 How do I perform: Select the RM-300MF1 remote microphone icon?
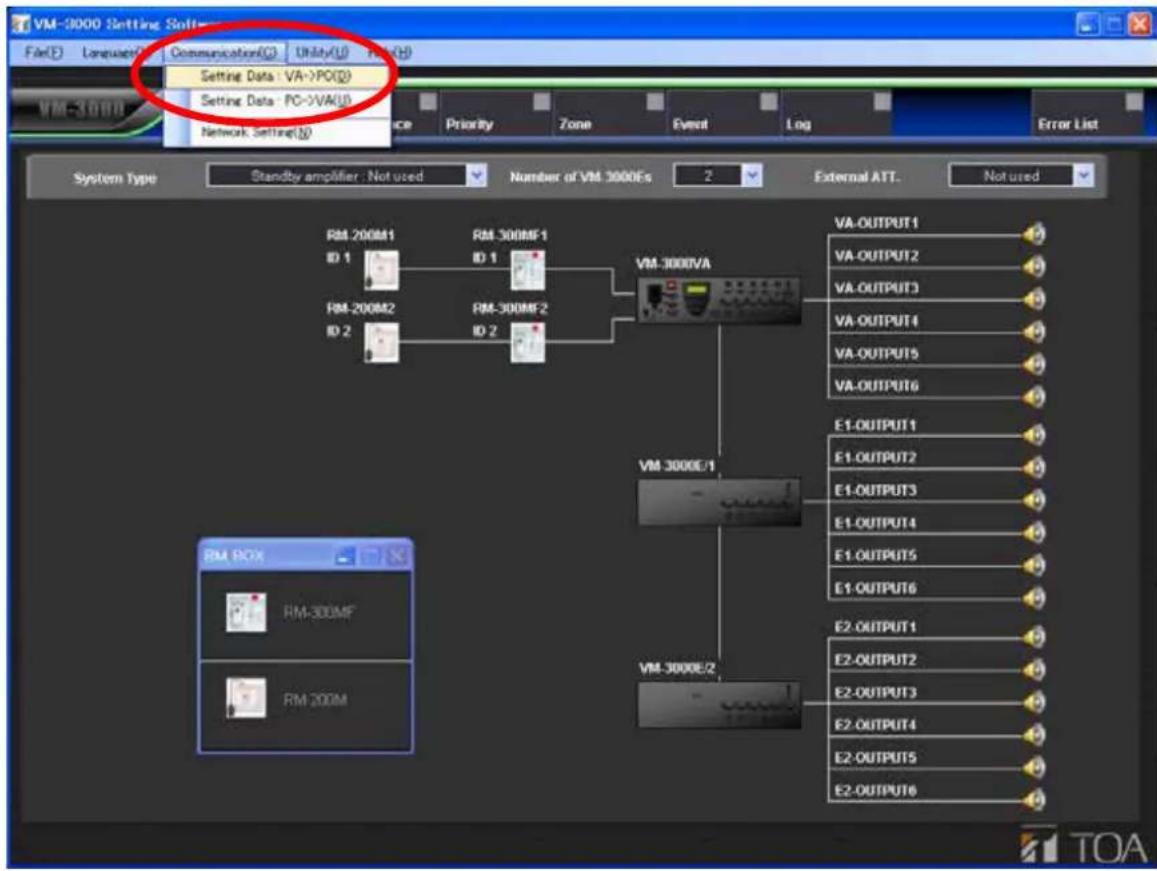(528, 270)
